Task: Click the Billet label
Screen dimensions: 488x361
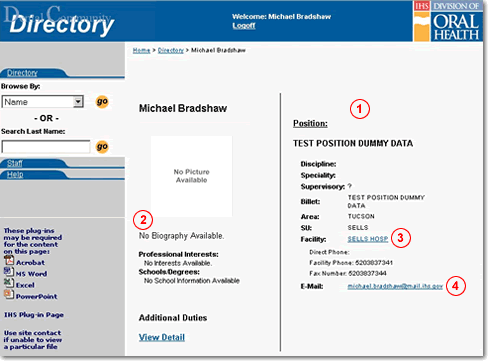Action: click(310, 202)
